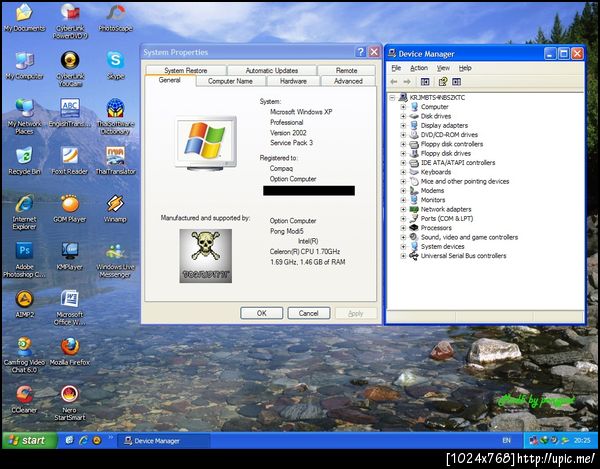The width and height of the screenshot is (600, 469).
Task: Open CyberLink PowerDVD 9 desktop icon
Action: [x=70, y=21]
